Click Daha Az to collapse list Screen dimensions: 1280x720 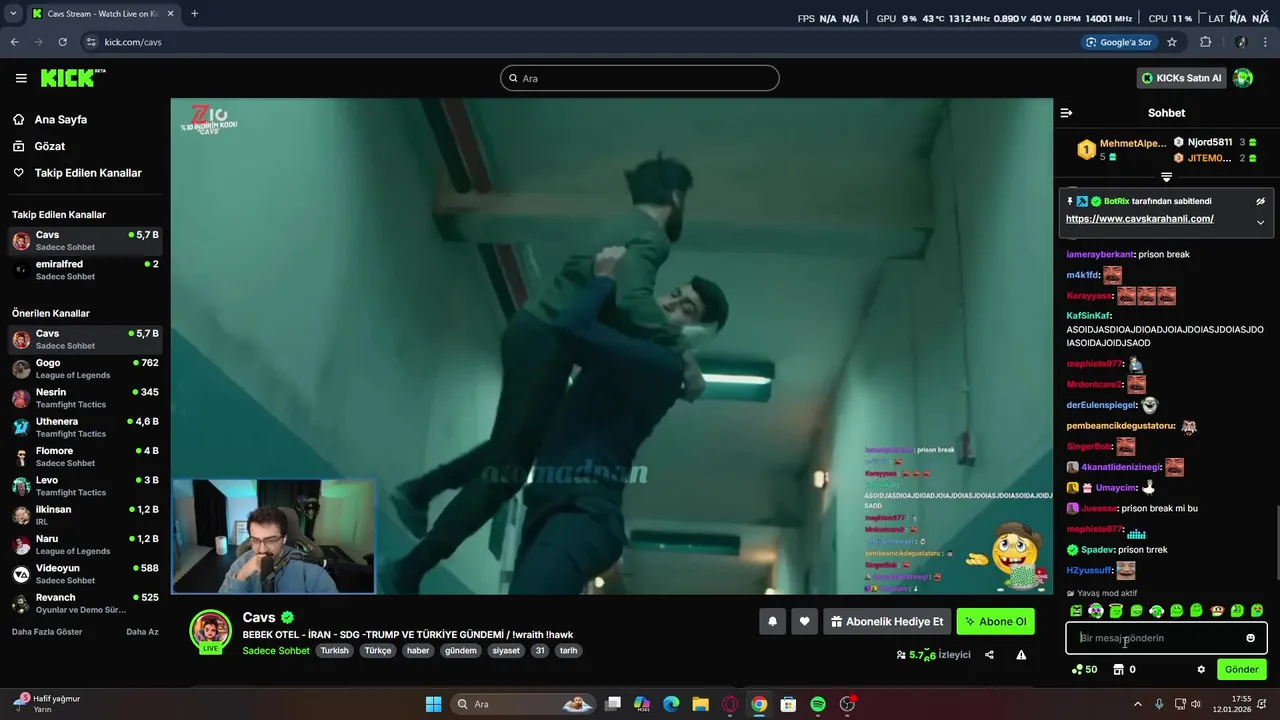pyautogui.click(x=142, y=632)
